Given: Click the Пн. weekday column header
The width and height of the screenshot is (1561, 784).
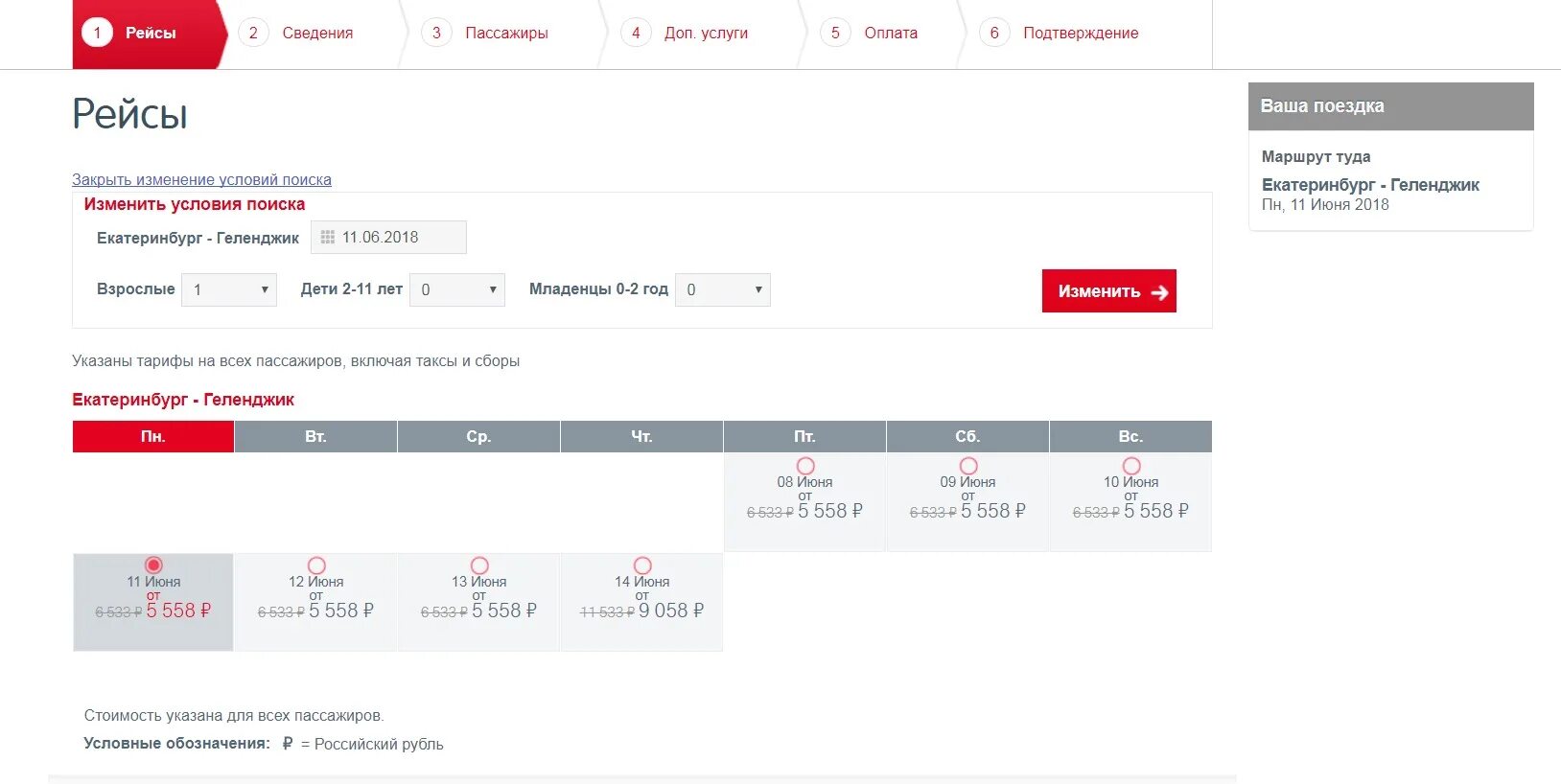Looking at the screenshot, I should 153,436.
